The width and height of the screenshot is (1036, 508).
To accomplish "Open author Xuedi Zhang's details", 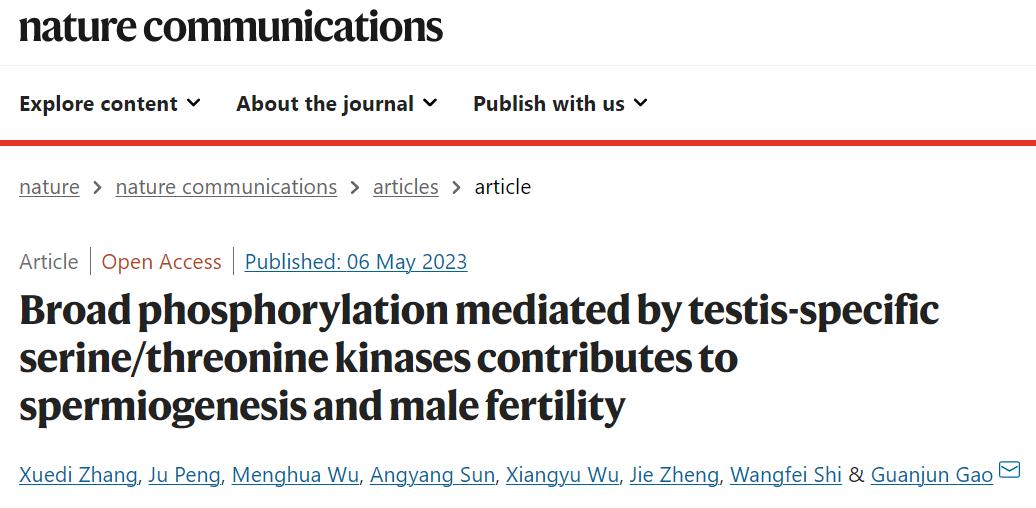I will pyautogui.click(x=78, y=475).
